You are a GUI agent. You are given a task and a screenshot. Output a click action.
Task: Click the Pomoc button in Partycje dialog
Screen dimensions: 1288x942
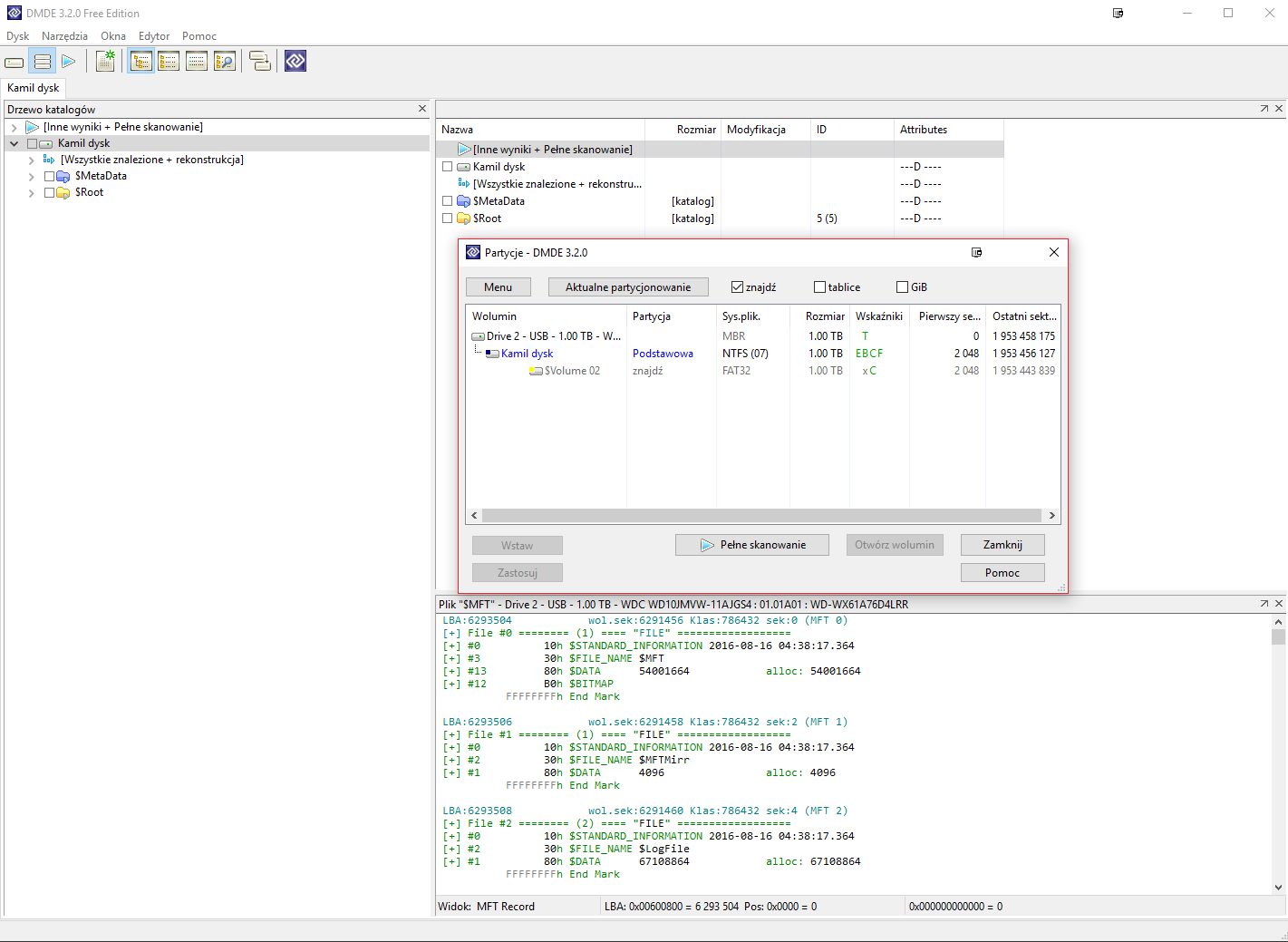(1002, 573)
